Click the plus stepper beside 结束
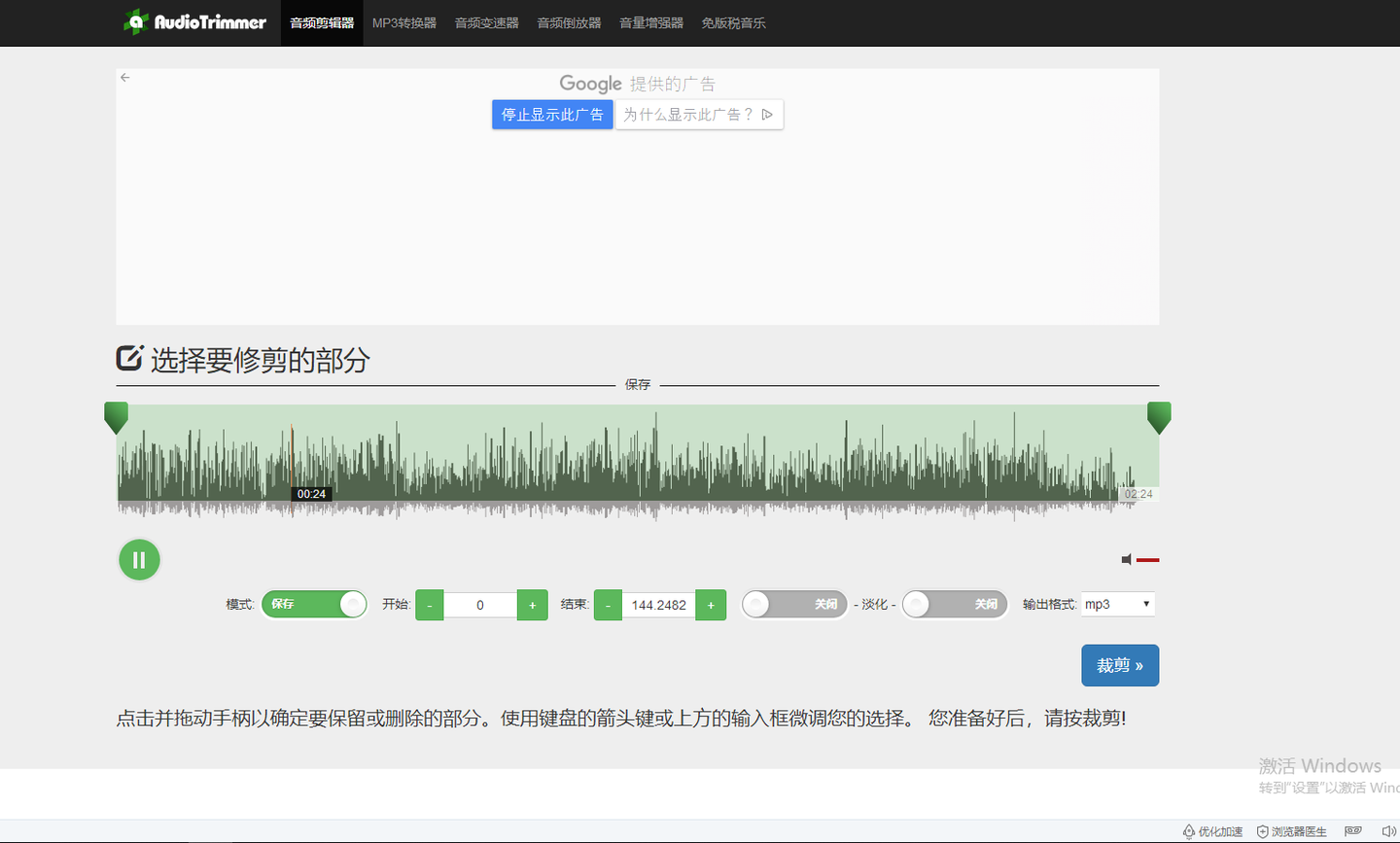The height and width of the screenshot is (843, 1400). [711, 604]
